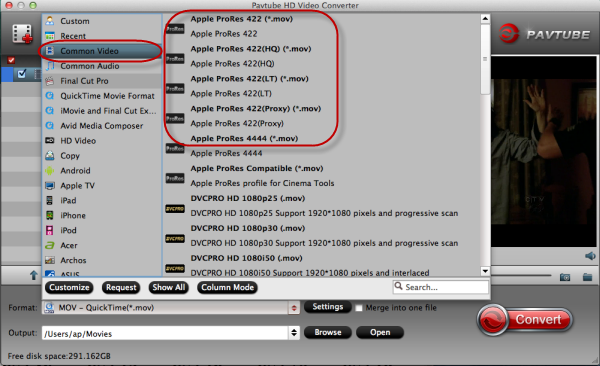This screenshot has height=366, width=600.
Task: Select DVCPRO HD 1080p25 (.mov) format
Action: [248, 198]
